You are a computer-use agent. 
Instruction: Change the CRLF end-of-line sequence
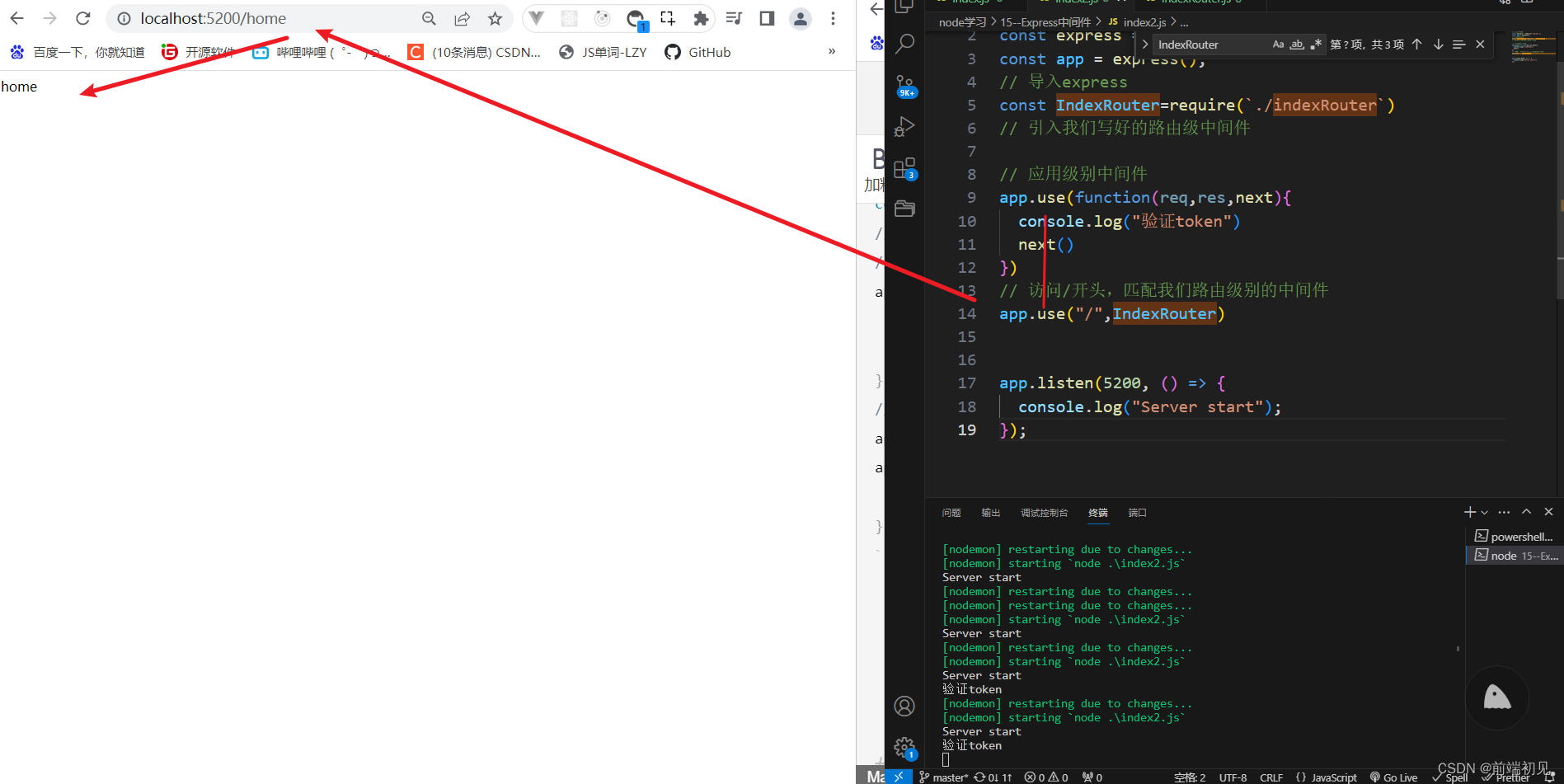1271,777
